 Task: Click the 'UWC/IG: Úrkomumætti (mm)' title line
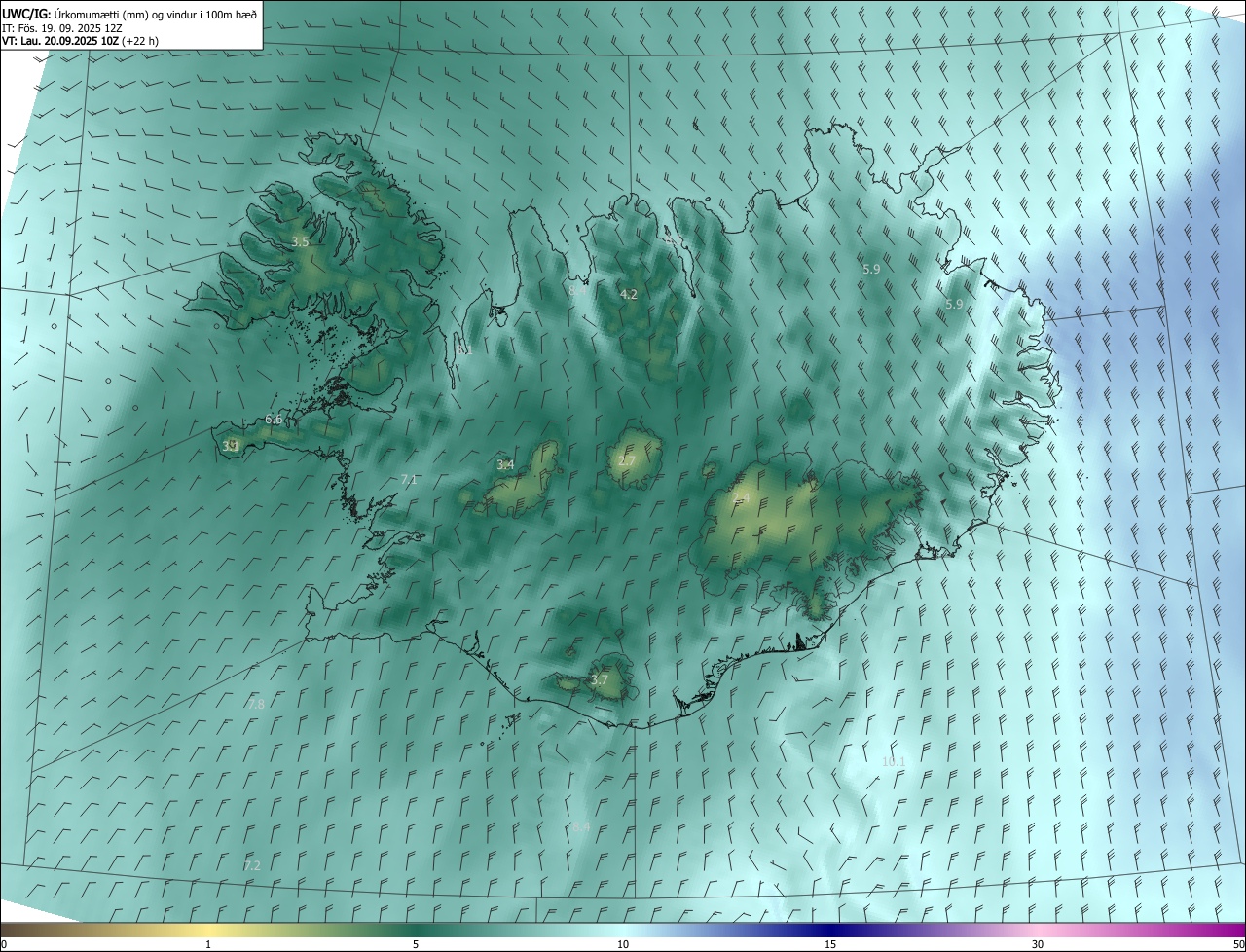pyautogui.click(x=129, y=13)
